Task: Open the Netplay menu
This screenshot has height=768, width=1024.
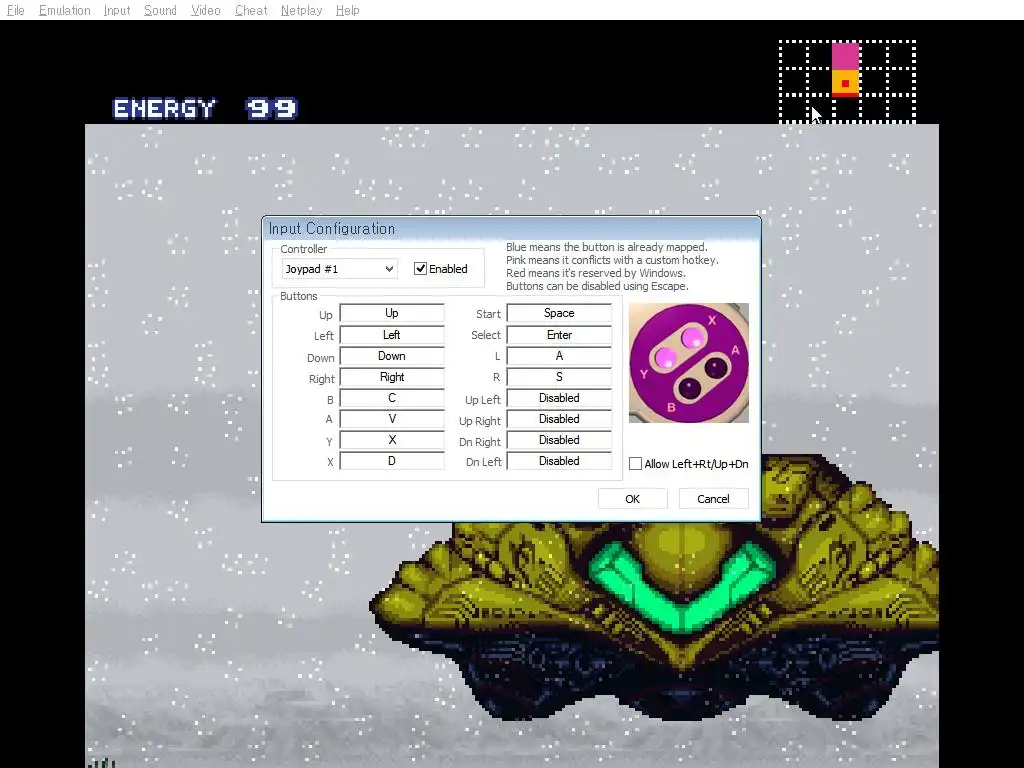Action: (x=301, y=10)
